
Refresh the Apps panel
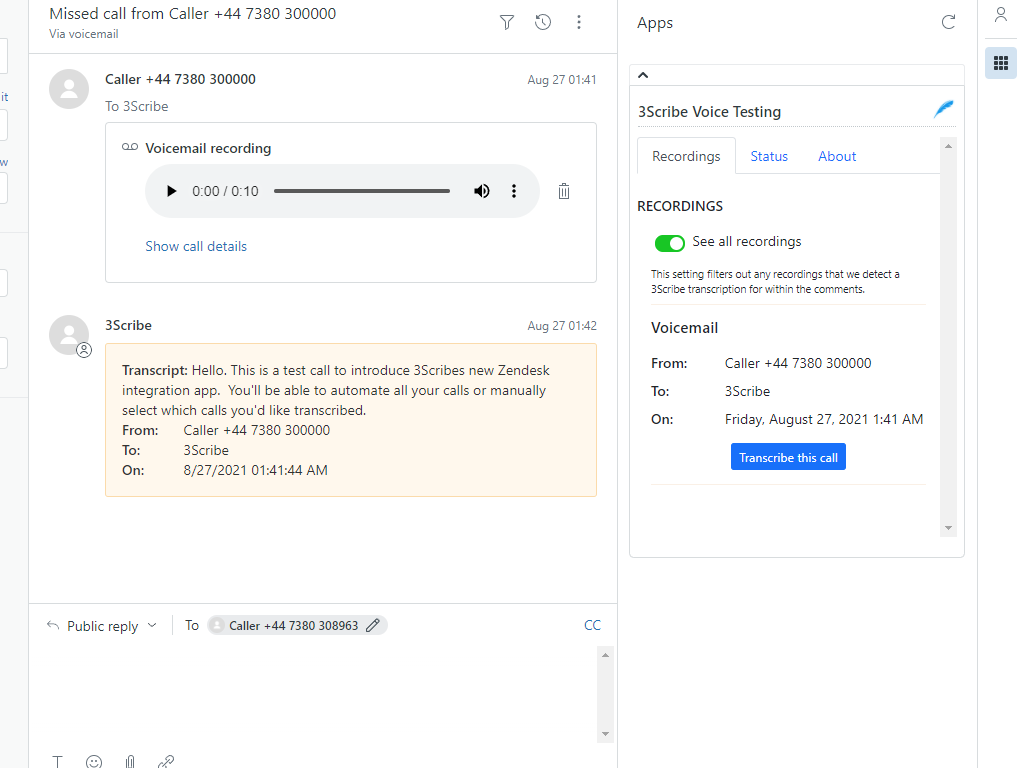pos(948,22)
